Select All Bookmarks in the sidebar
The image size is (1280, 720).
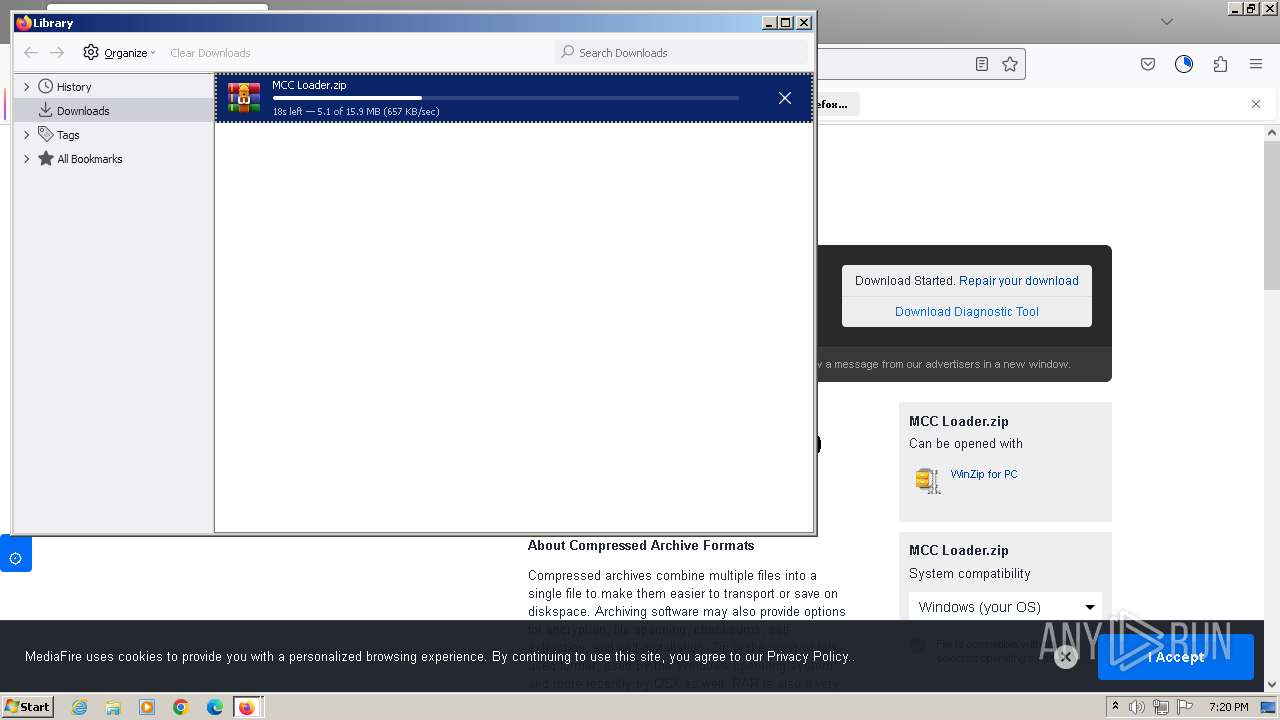click(x=90, y=159)
